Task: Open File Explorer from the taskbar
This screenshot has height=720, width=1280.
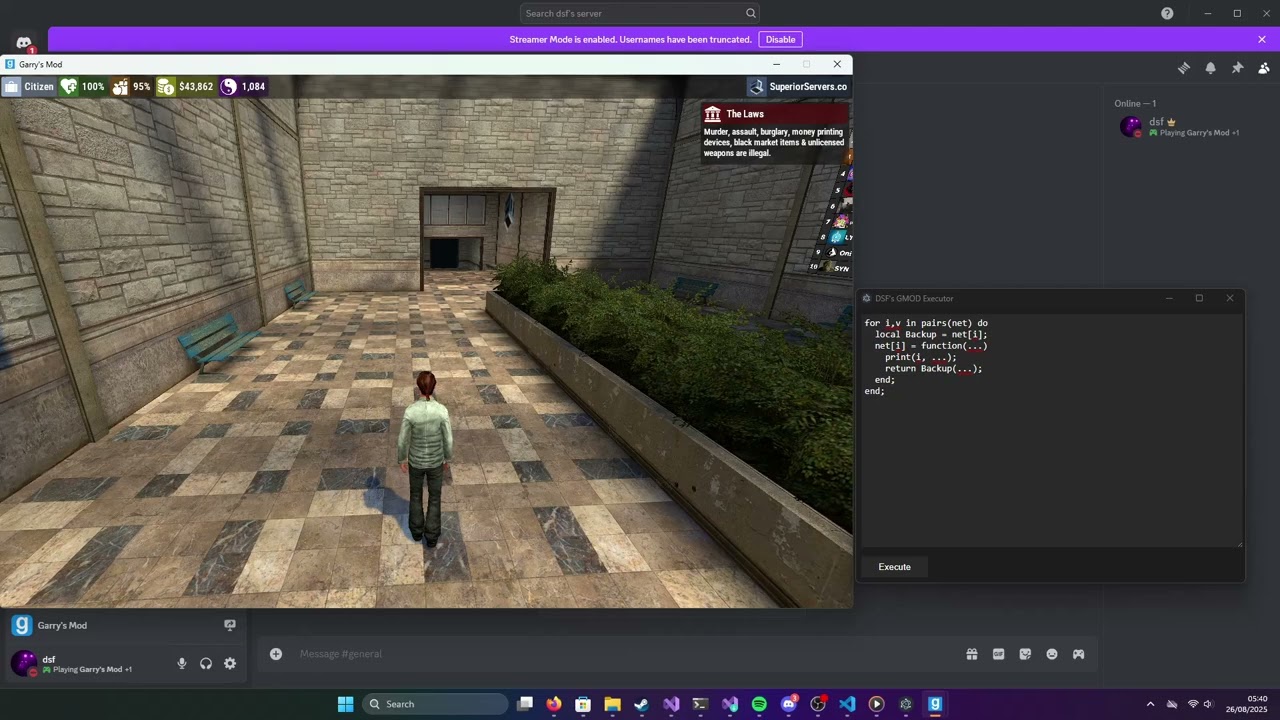Action: [612, 704]
